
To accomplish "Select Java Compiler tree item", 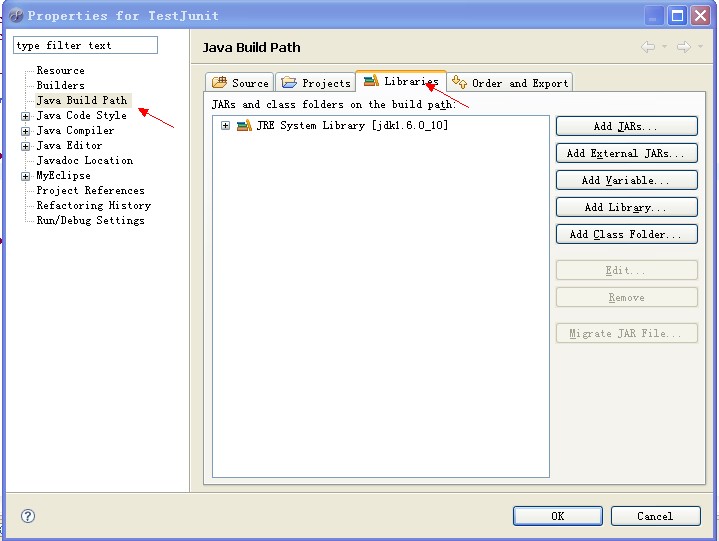I will [x=75, y=131].
